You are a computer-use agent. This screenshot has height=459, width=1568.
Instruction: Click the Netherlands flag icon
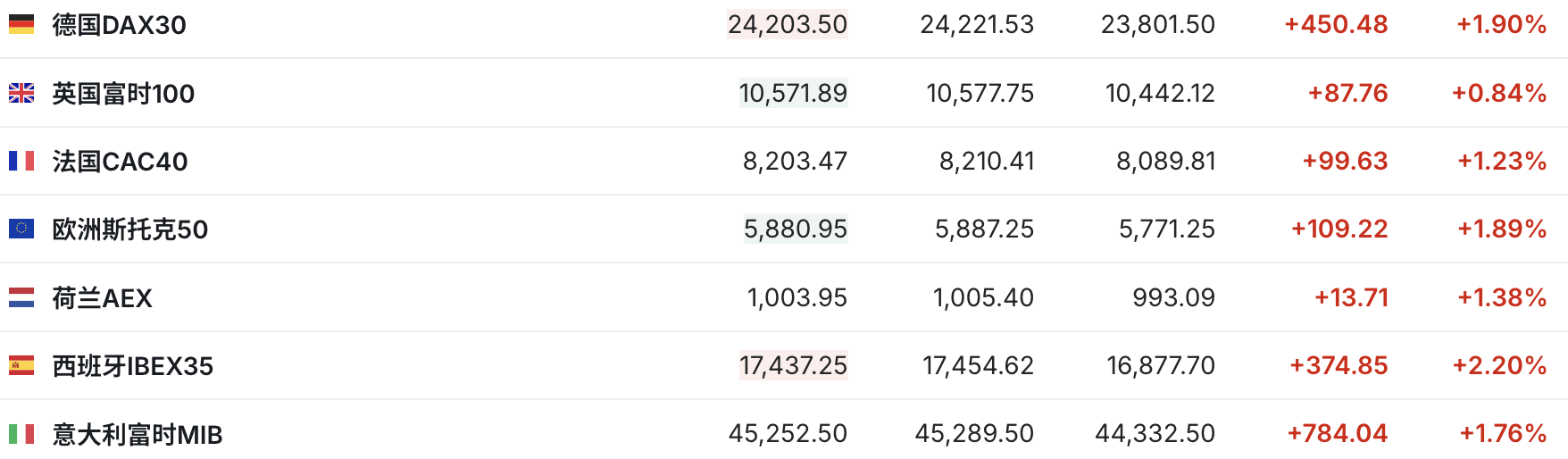pyautogui.click(x=21, y=297)
